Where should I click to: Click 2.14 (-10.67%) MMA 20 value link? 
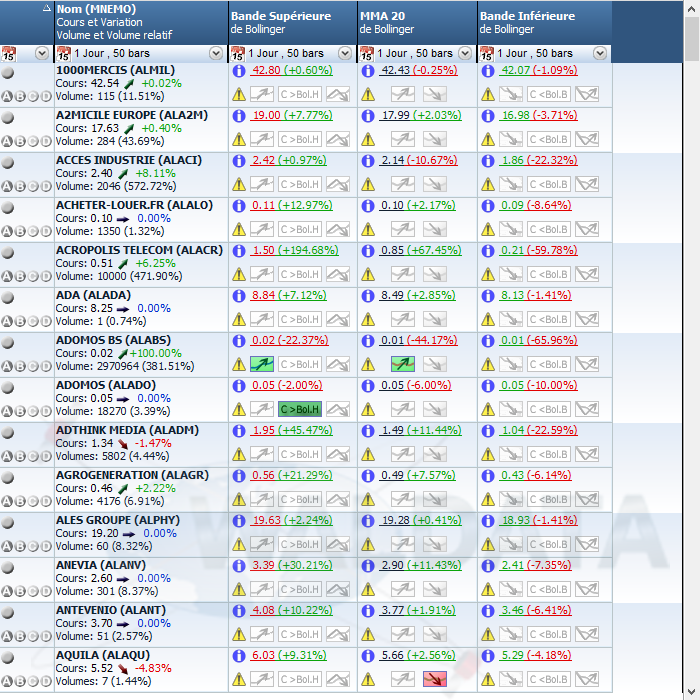click(x=418, y=160)
